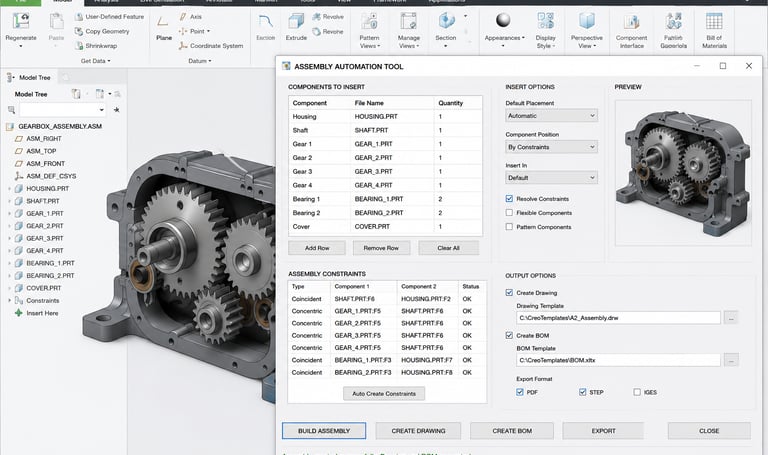Screen dimensions: 768x455
Task: Click the Pattern Views icon
Action: (369, 22)
